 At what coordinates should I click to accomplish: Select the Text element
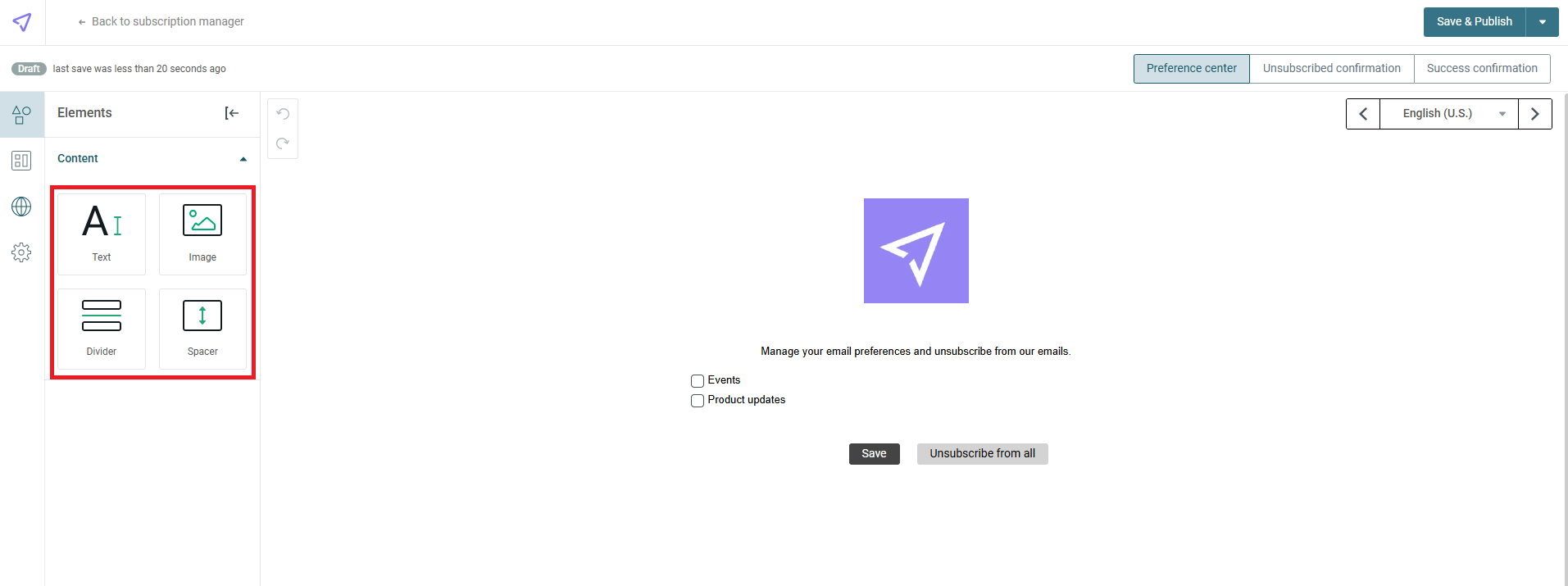tap(102, 234)
